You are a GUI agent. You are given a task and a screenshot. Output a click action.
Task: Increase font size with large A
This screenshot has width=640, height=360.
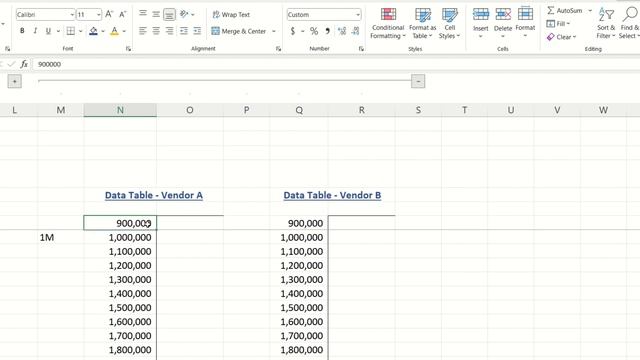pyautogui.click(x=109, y=14)
